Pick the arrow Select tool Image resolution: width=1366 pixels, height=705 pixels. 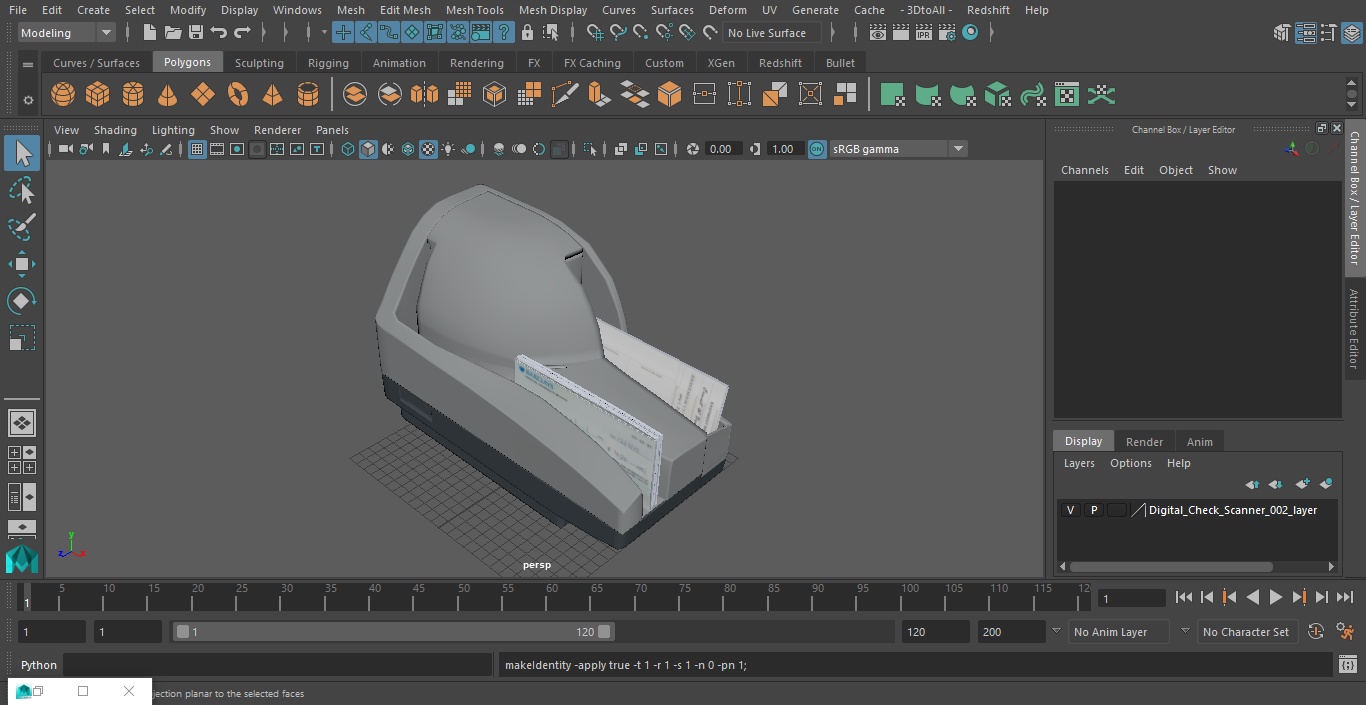[x=21, y=153]
